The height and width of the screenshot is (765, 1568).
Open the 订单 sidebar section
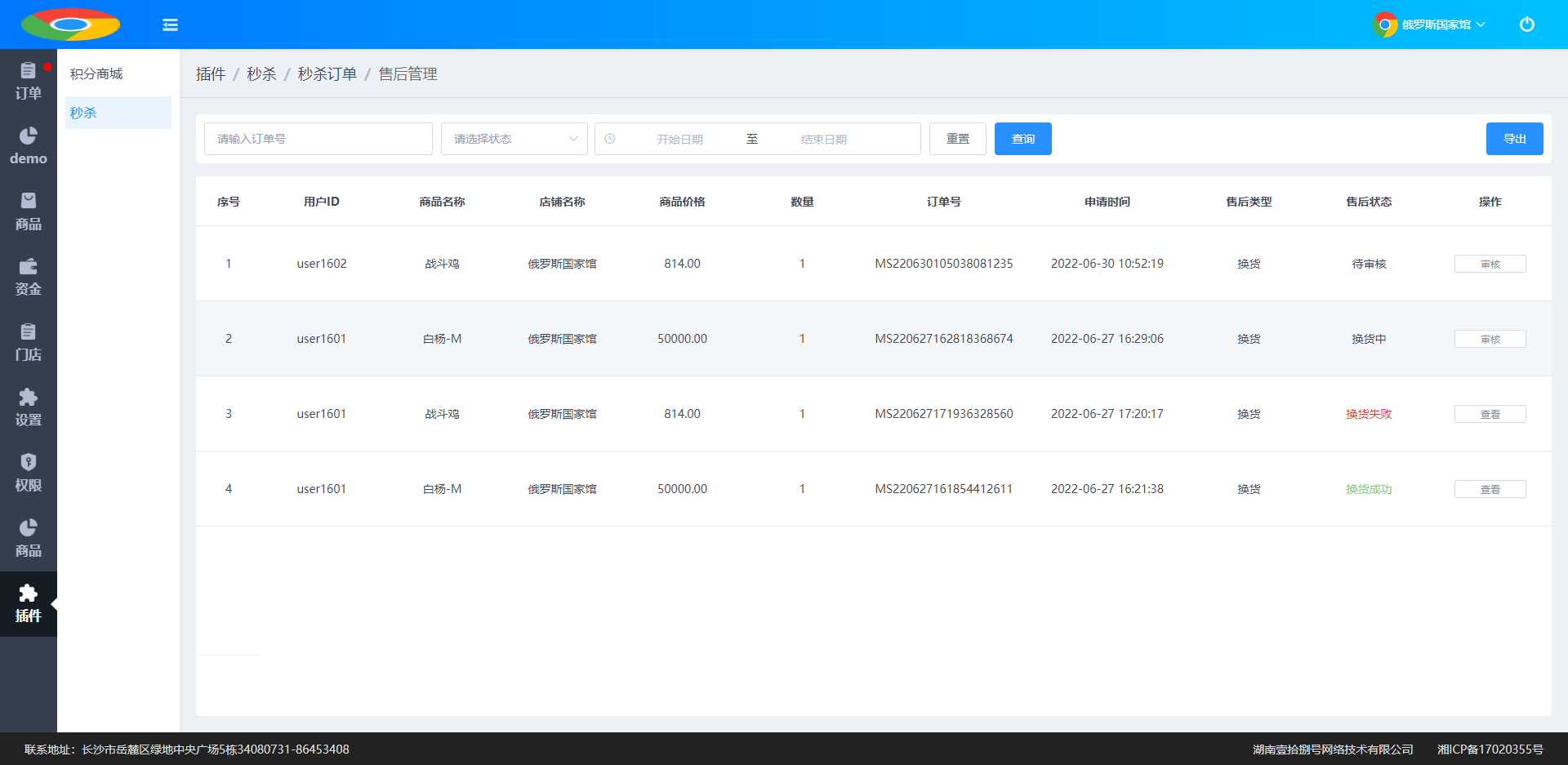click(x=29, y=82)
